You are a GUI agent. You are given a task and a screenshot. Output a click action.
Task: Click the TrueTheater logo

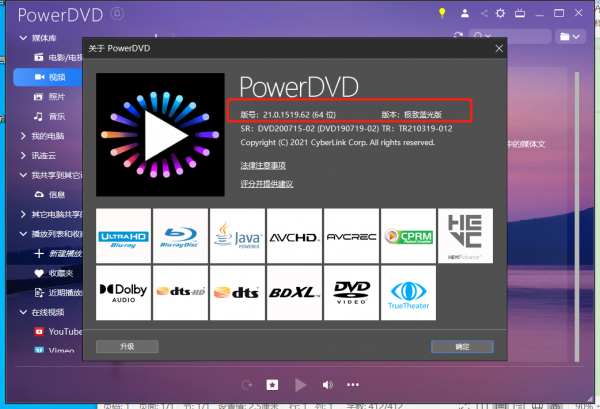pyautogui.click(x=408, y=293)
